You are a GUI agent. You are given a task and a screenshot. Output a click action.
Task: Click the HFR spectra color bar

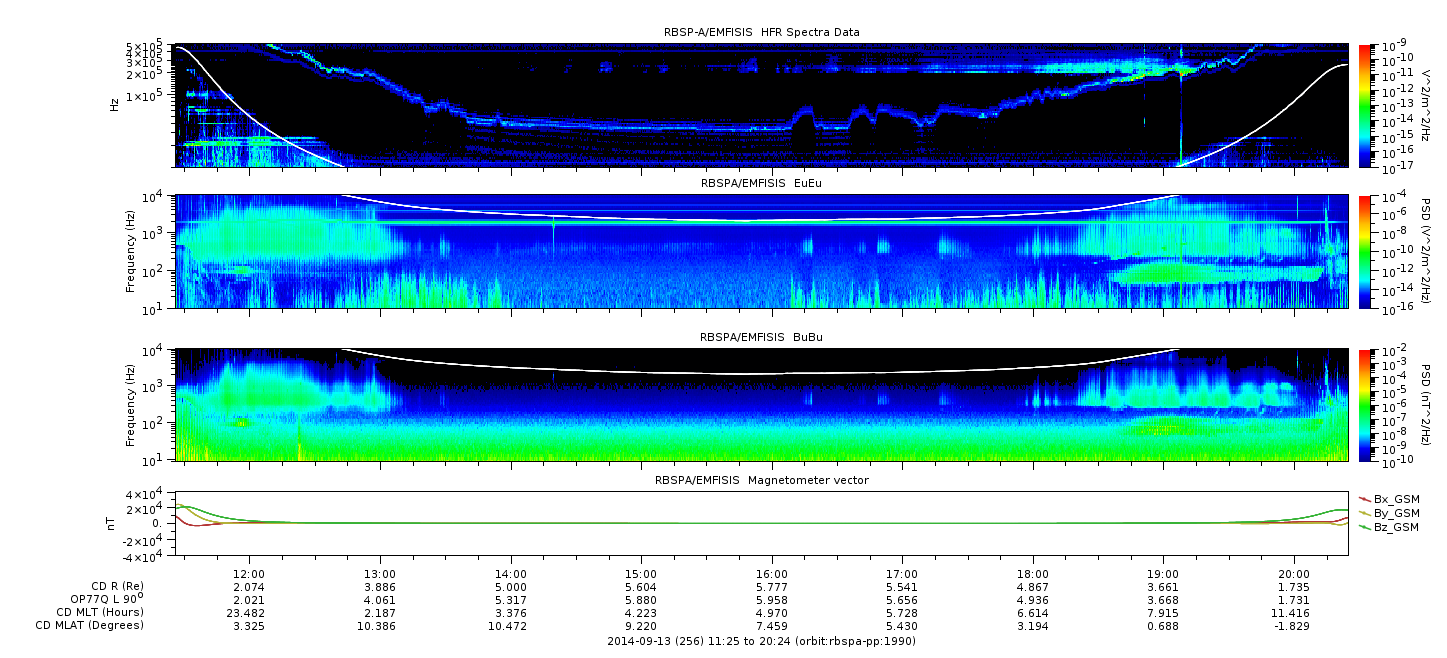[1364, 105]
